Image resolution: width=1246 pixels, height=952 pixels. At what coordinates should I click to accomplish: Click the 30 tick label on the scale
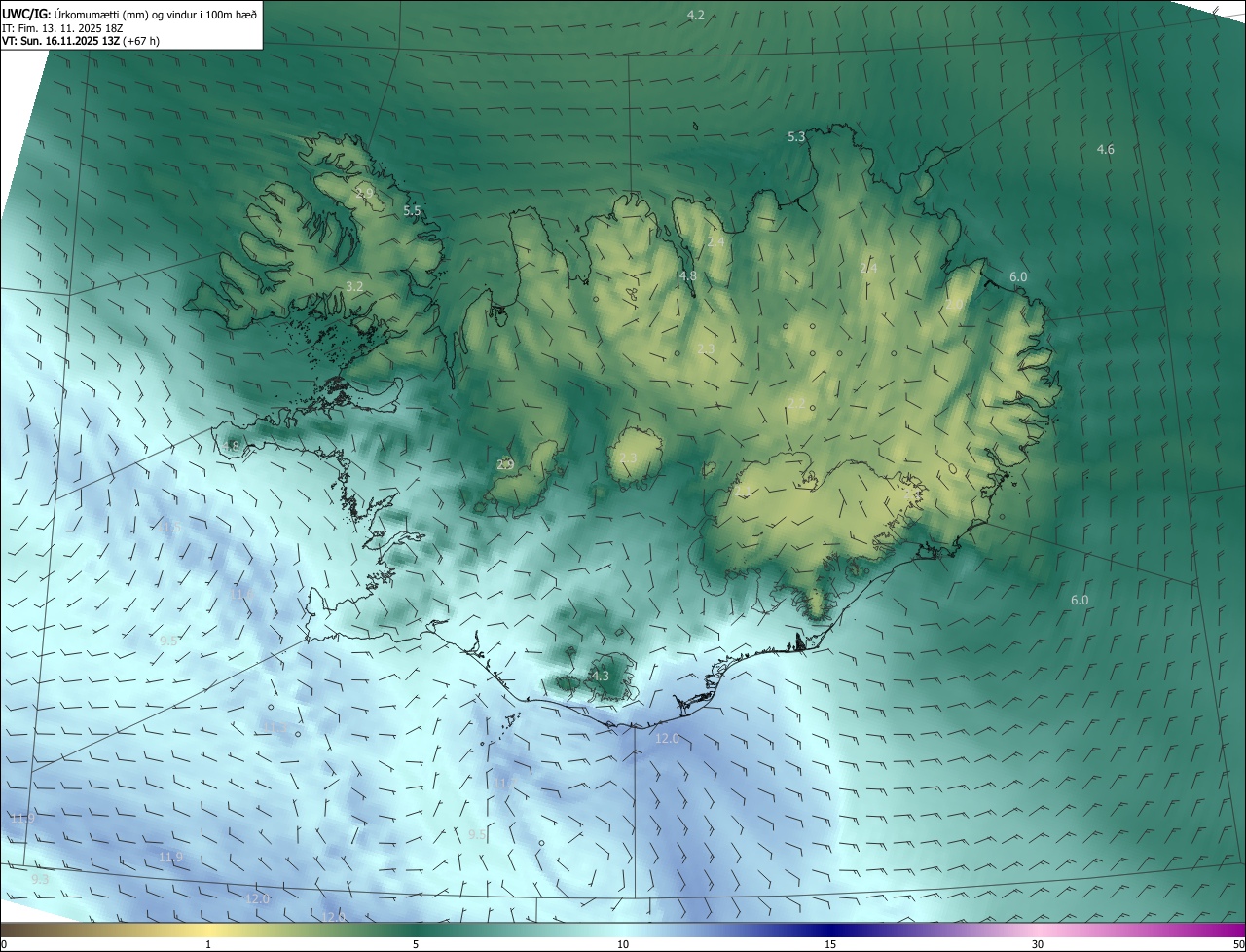pyautogui.click(x=1038, y=944)
